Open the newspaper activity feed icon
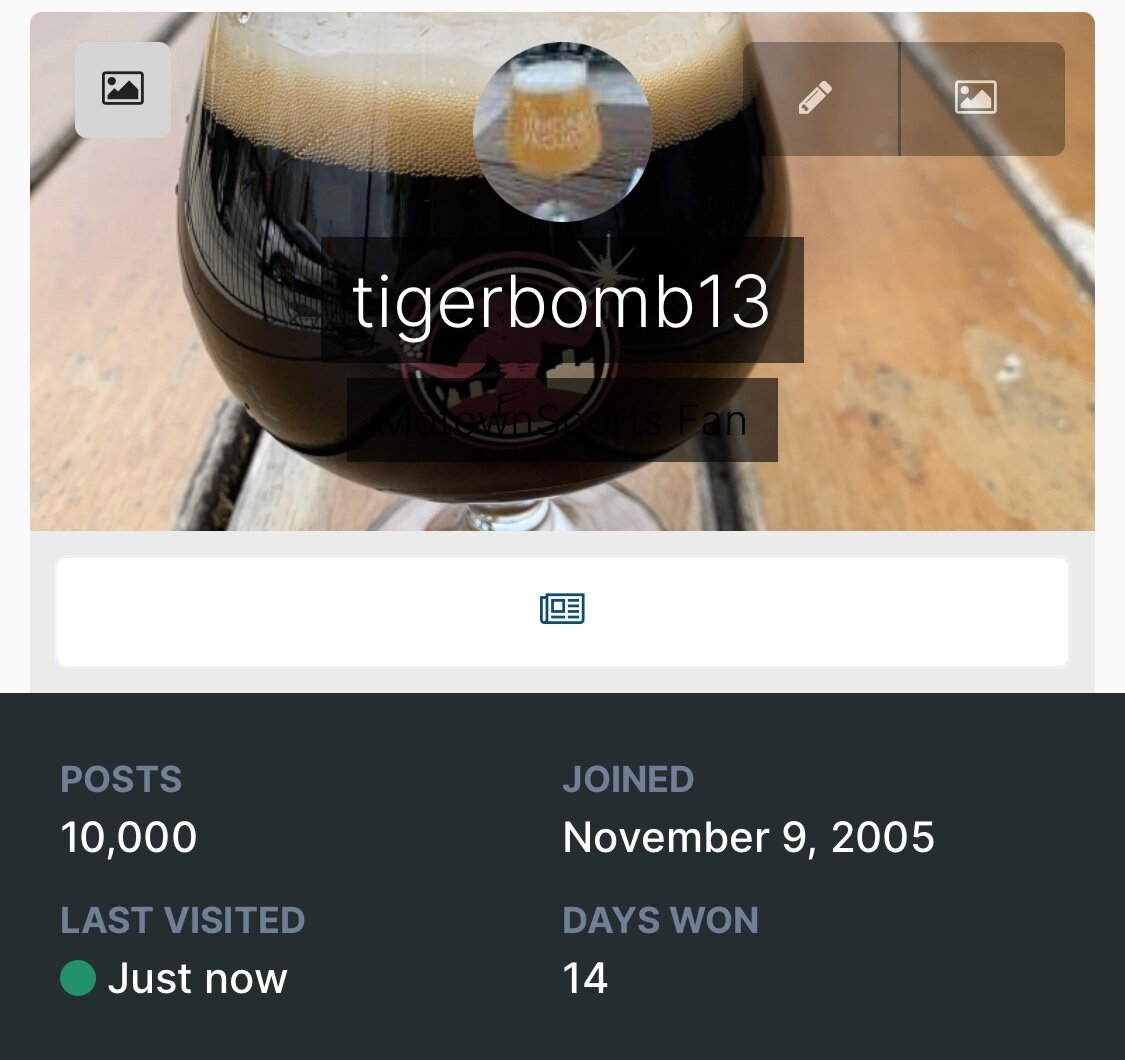Image resolution: width=1125 pixels, height=1060 pixels. 562,609
